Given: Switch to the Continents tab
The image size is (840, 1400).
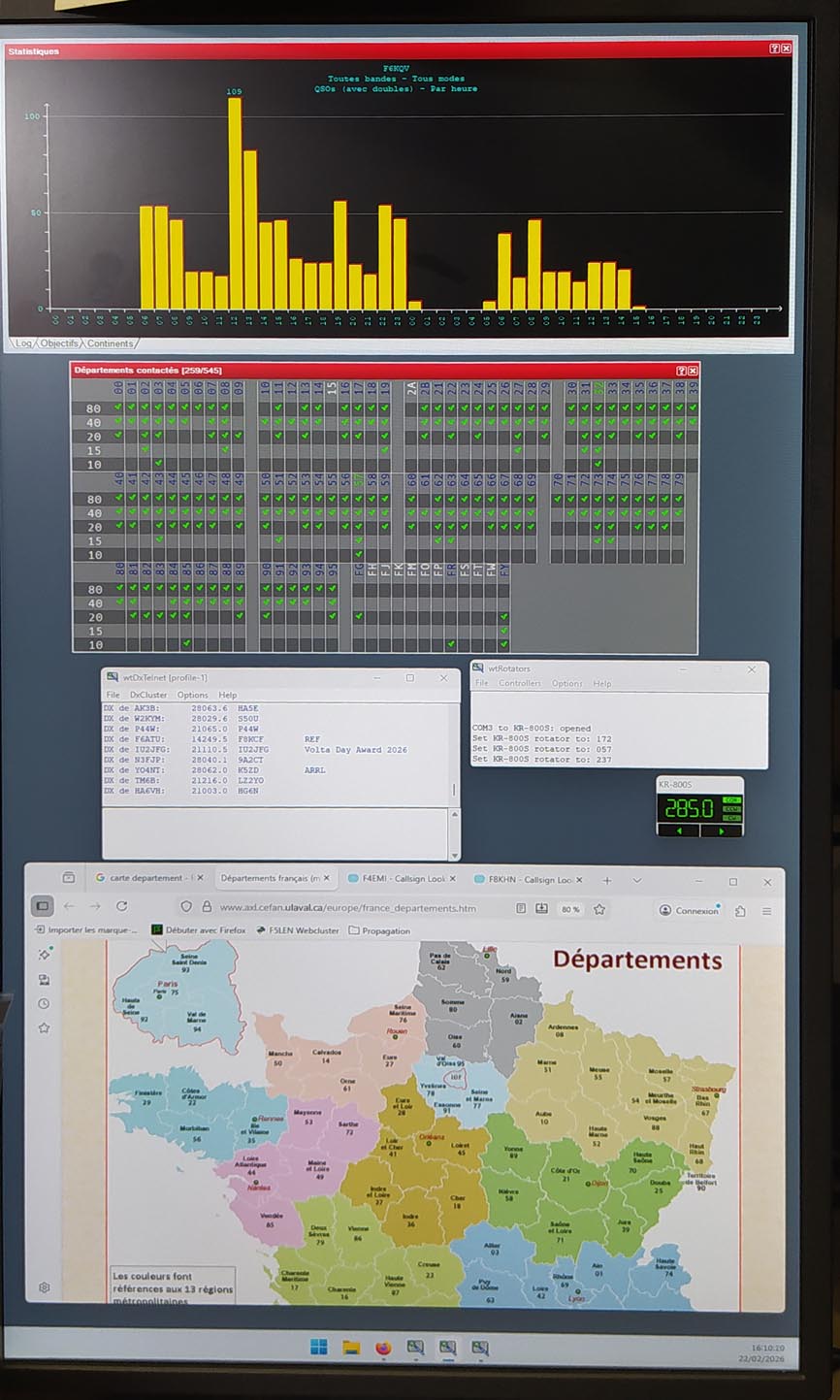Looking at the screenshot, I should click(110, 343).
